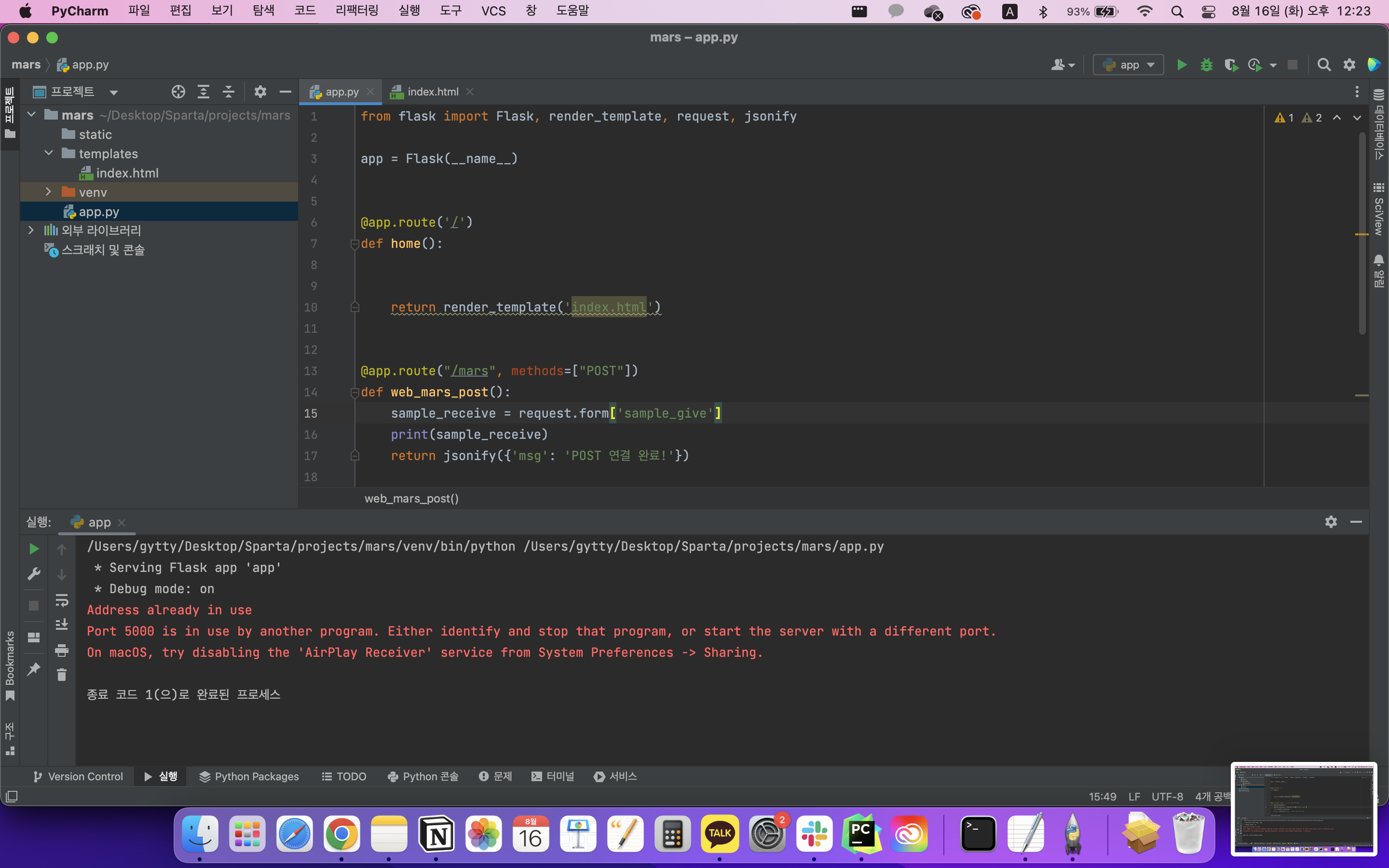Viewport: 1389px width, 868px height.
Task: Toggle the Database tool window
Action: coord(1379,124)
